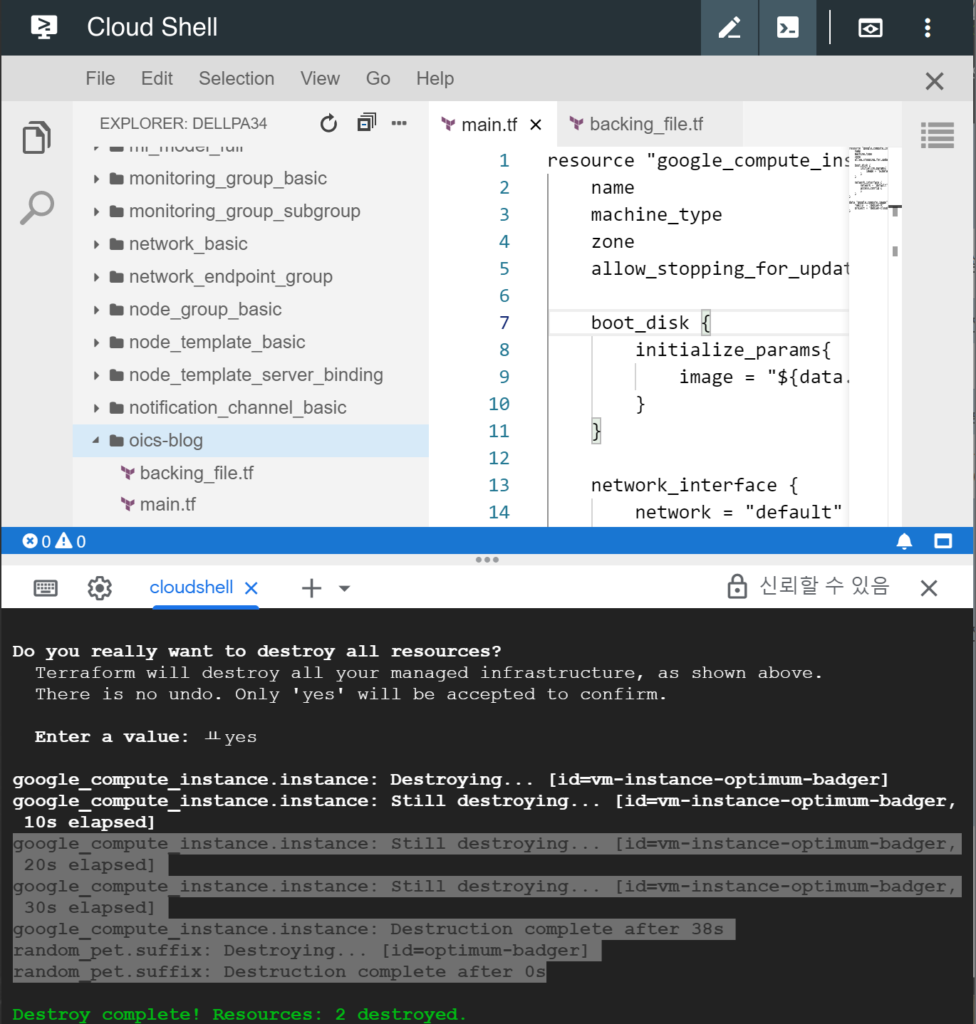Open the web preview icon
The width and height of the screenshot is (976, 1024).
(870, 28)
